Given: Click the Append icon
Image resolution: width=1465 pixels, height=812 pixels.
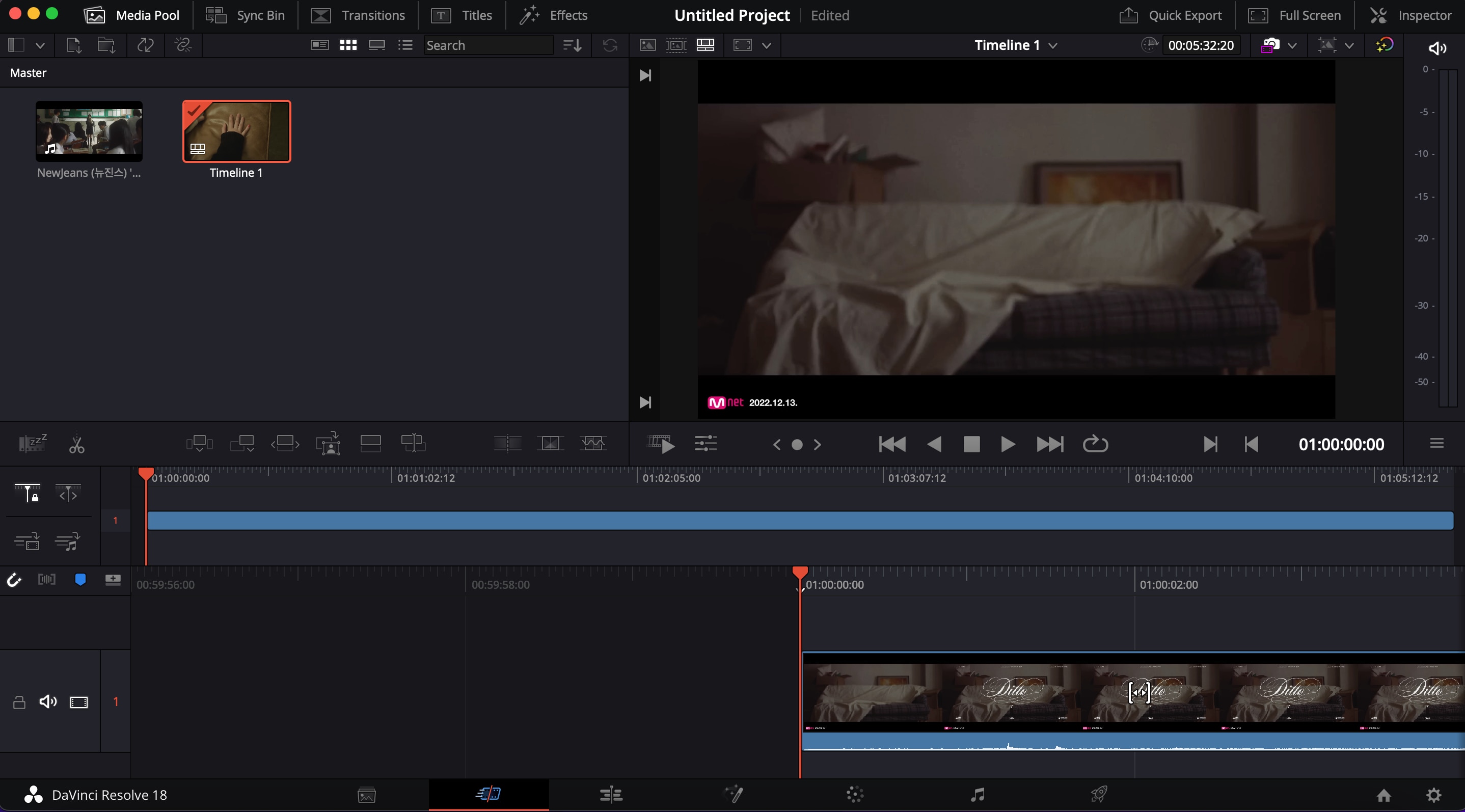Looking at the screenshot, I should pos(242,443).
